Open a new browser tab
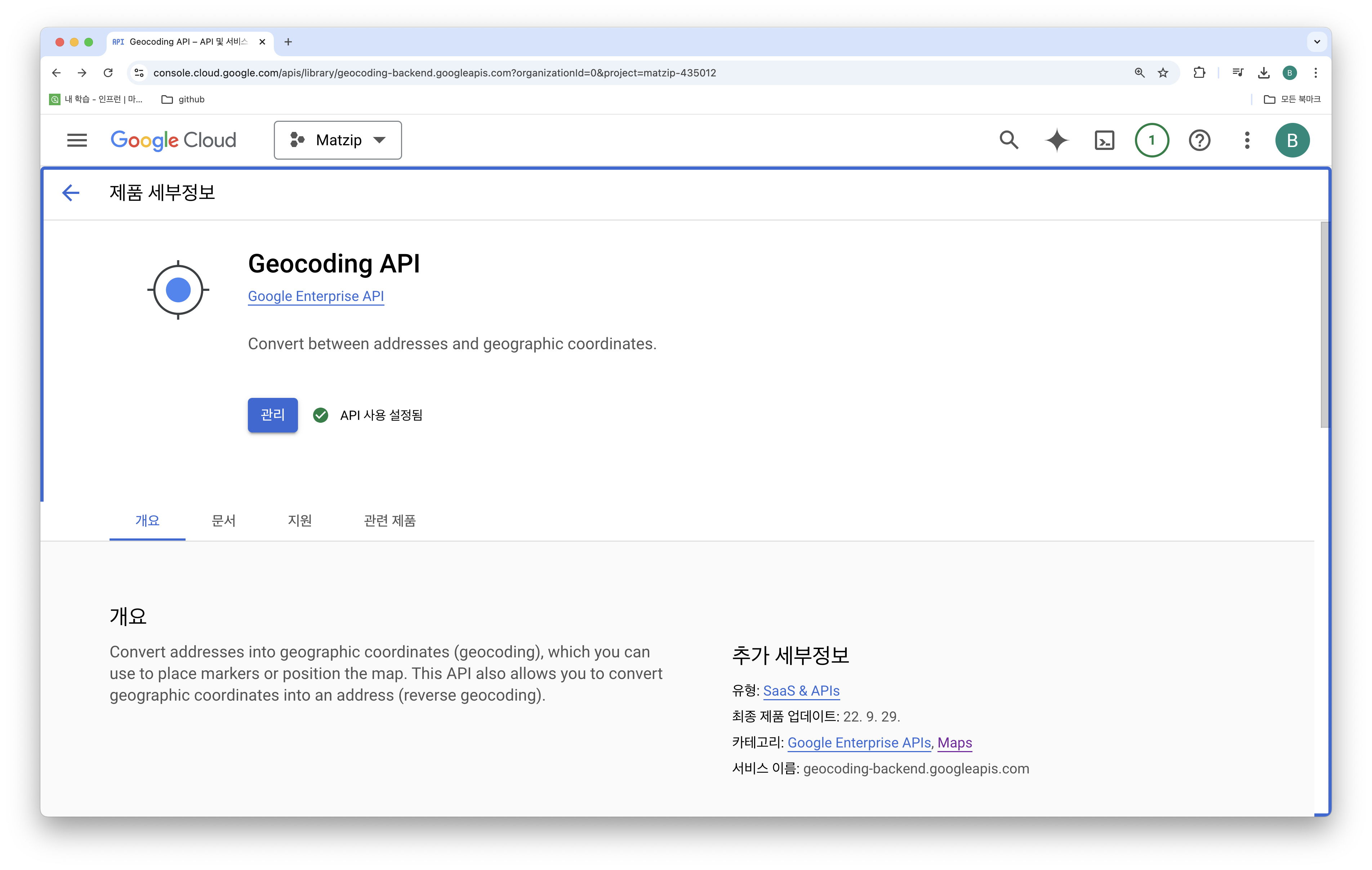This screenshot has height=870, width=1372. (x=288, y=41)
